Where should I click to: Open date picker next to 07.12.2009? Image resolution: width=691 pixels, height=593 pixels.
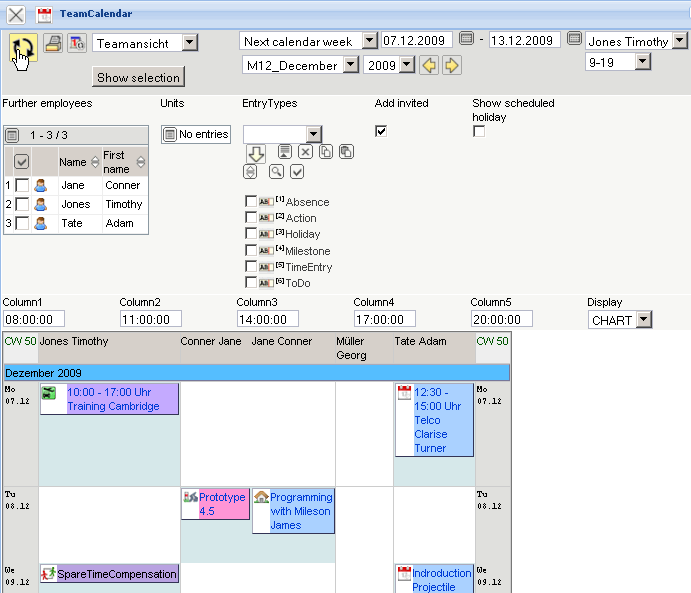coord(466,40)
